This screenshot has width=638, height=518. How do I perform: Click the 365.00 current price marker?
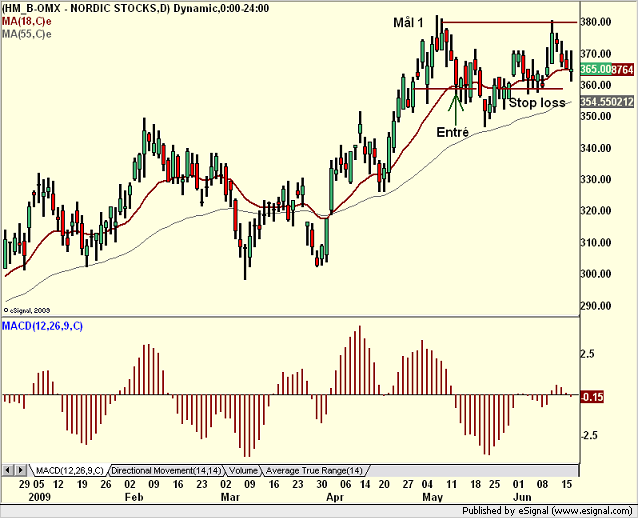pyautogui.click(x=595, y=69)
